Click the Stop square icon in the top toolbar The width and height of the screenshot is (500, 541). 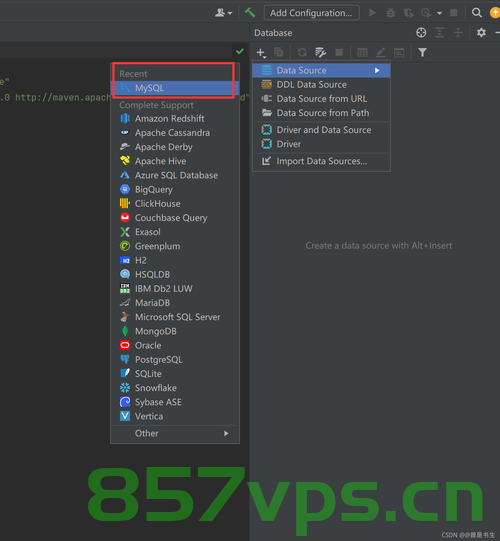[454, 13]
